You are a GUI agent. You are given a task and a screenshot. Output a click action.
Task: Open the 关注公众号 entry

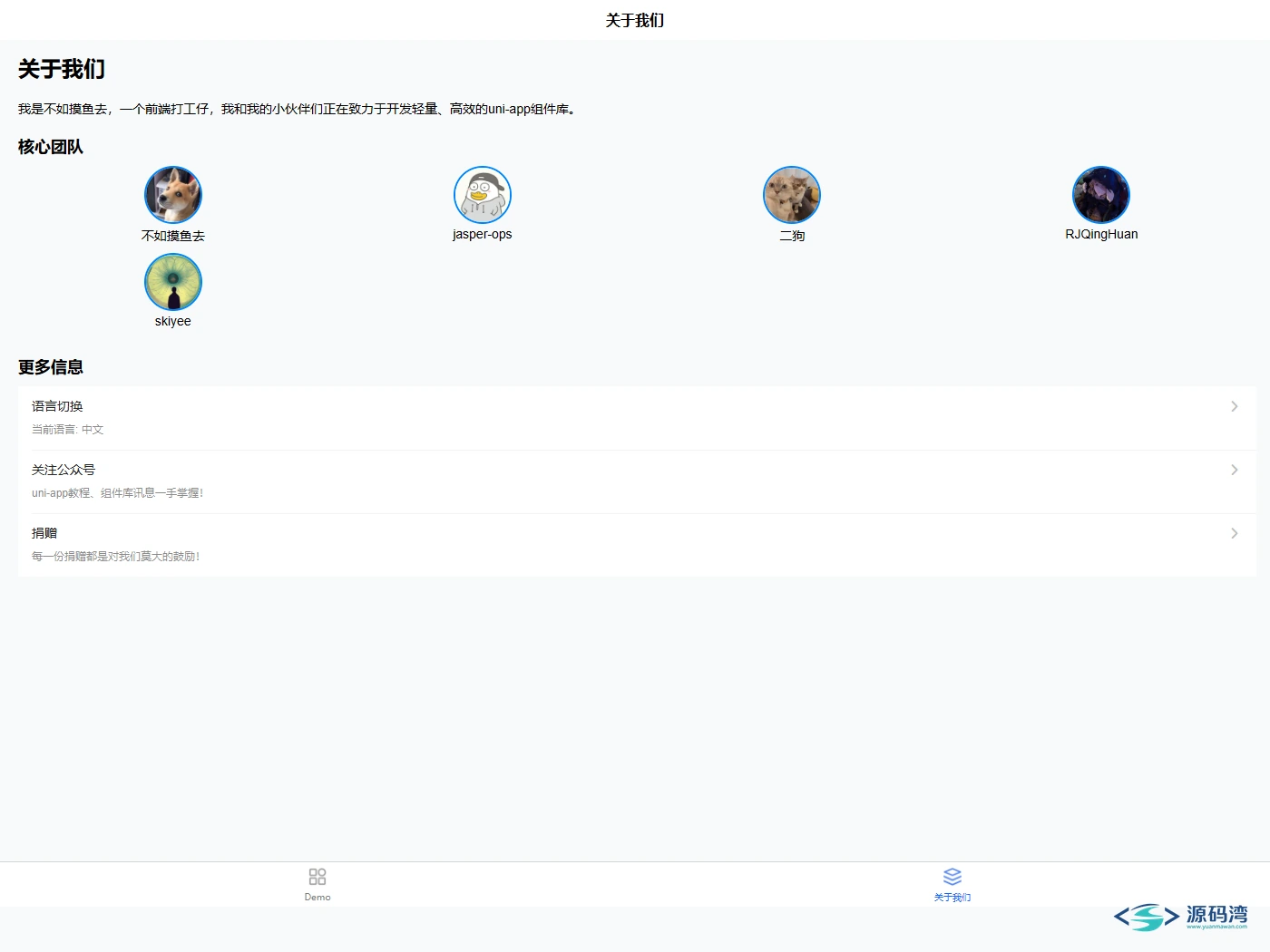pos(637,481)
